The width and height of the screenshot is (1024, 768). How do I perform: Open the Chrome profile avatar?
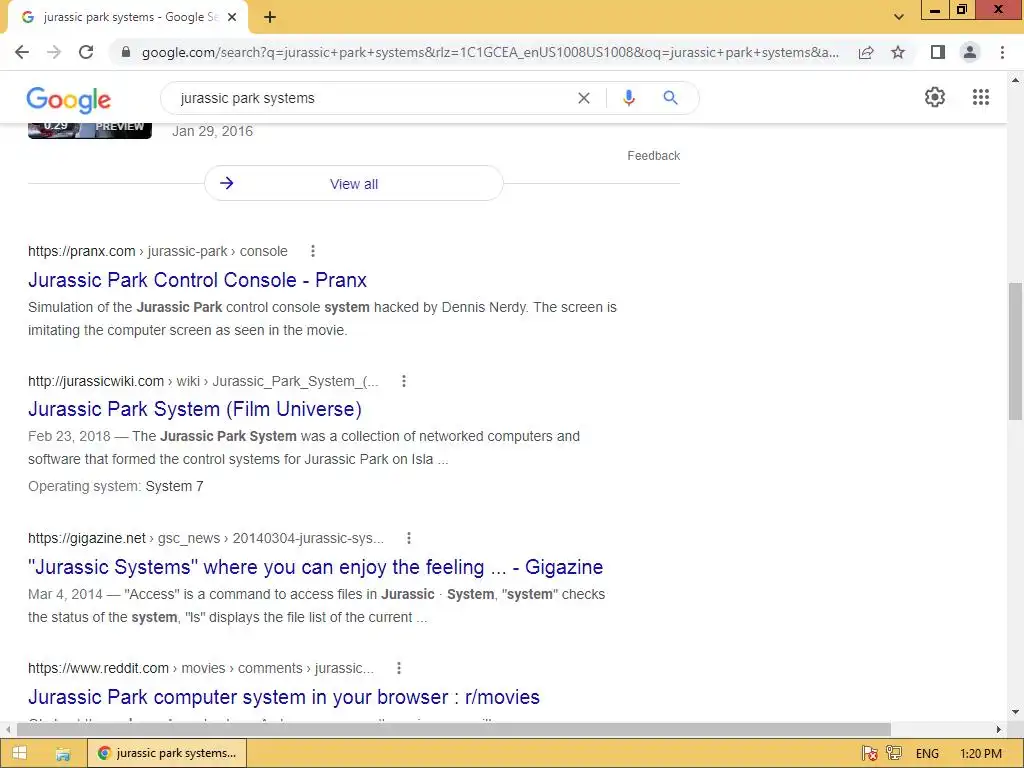coord(970,52)
